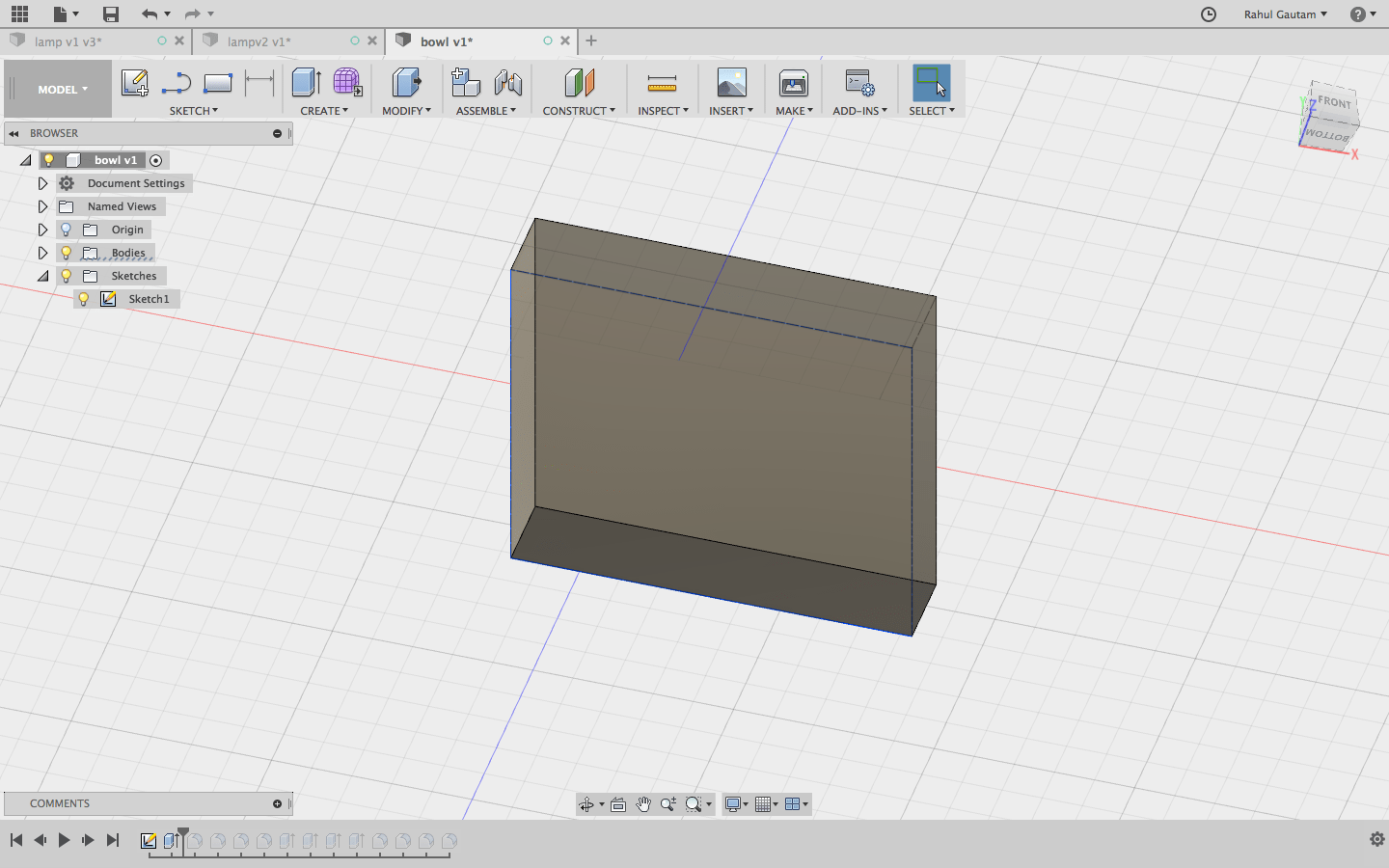Select the Zoom tool
1389x868 pixels.
(x=668, y=804)
